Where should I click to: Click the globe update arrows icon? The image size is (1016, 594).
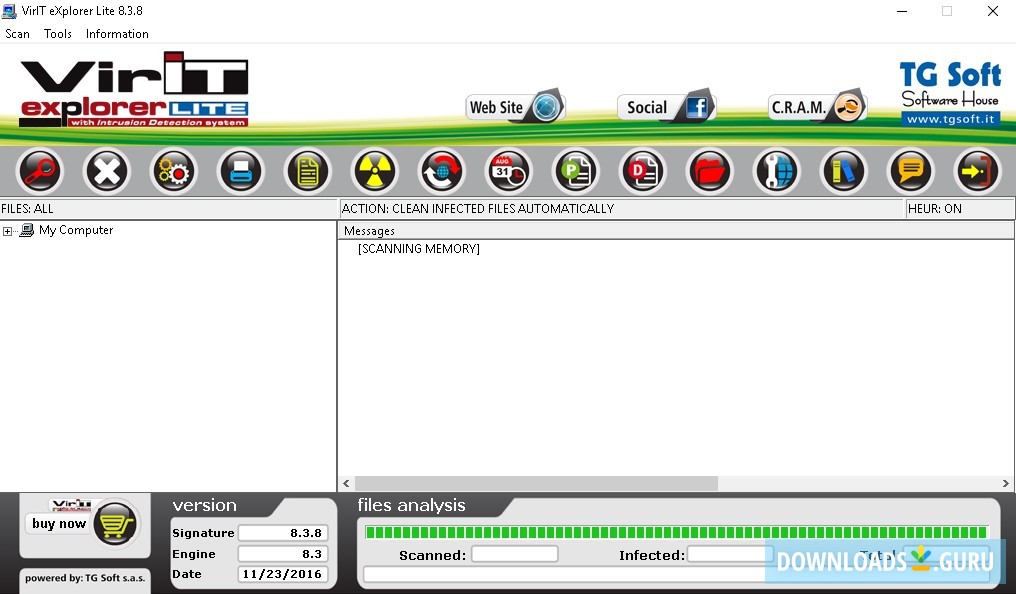[442, 172]
